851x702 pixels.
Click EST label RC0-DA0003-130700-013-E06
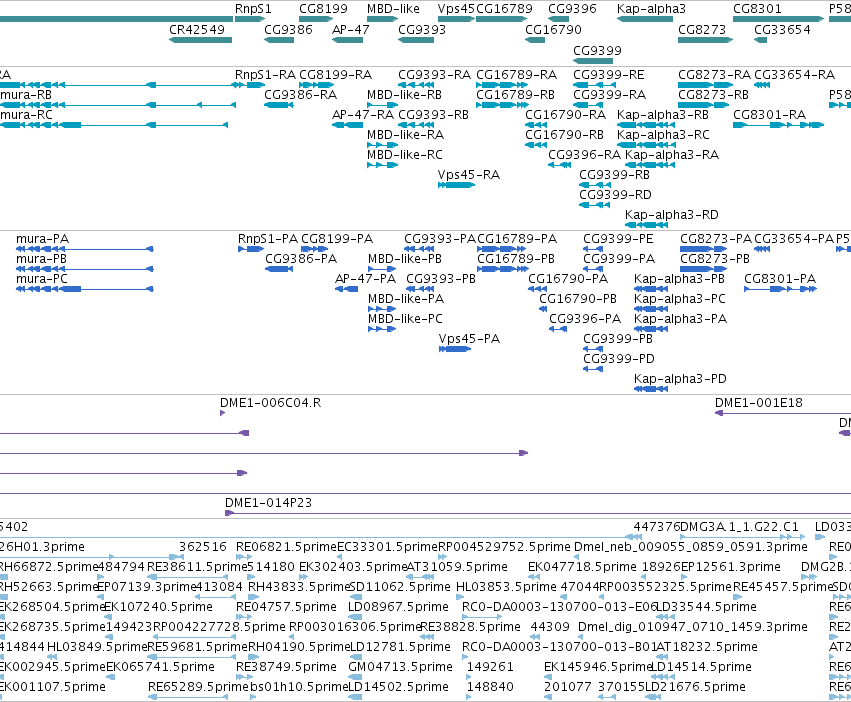[559, 607]
